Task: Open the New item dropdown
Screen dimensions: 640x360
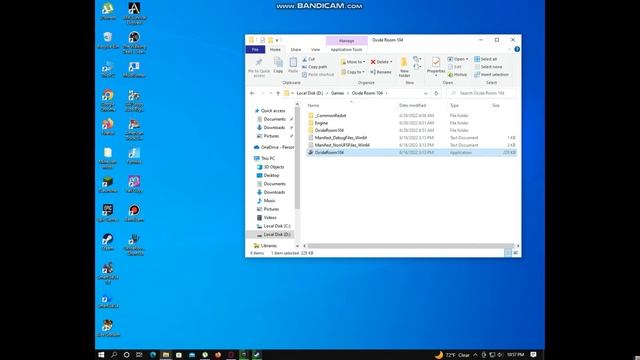Action: click(x=417, y=59)
